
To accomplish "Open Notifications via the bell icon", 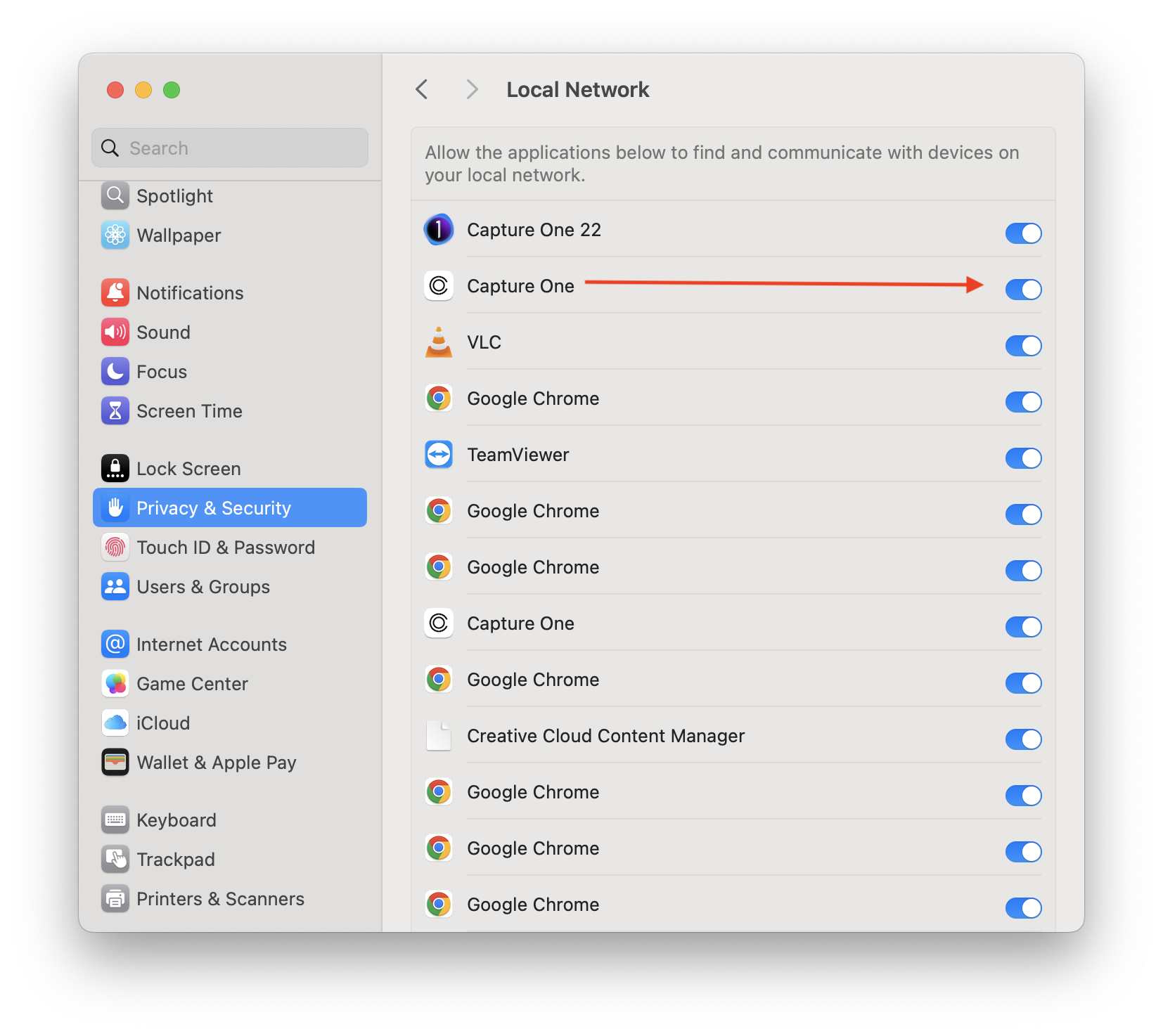I will [115, 292].
